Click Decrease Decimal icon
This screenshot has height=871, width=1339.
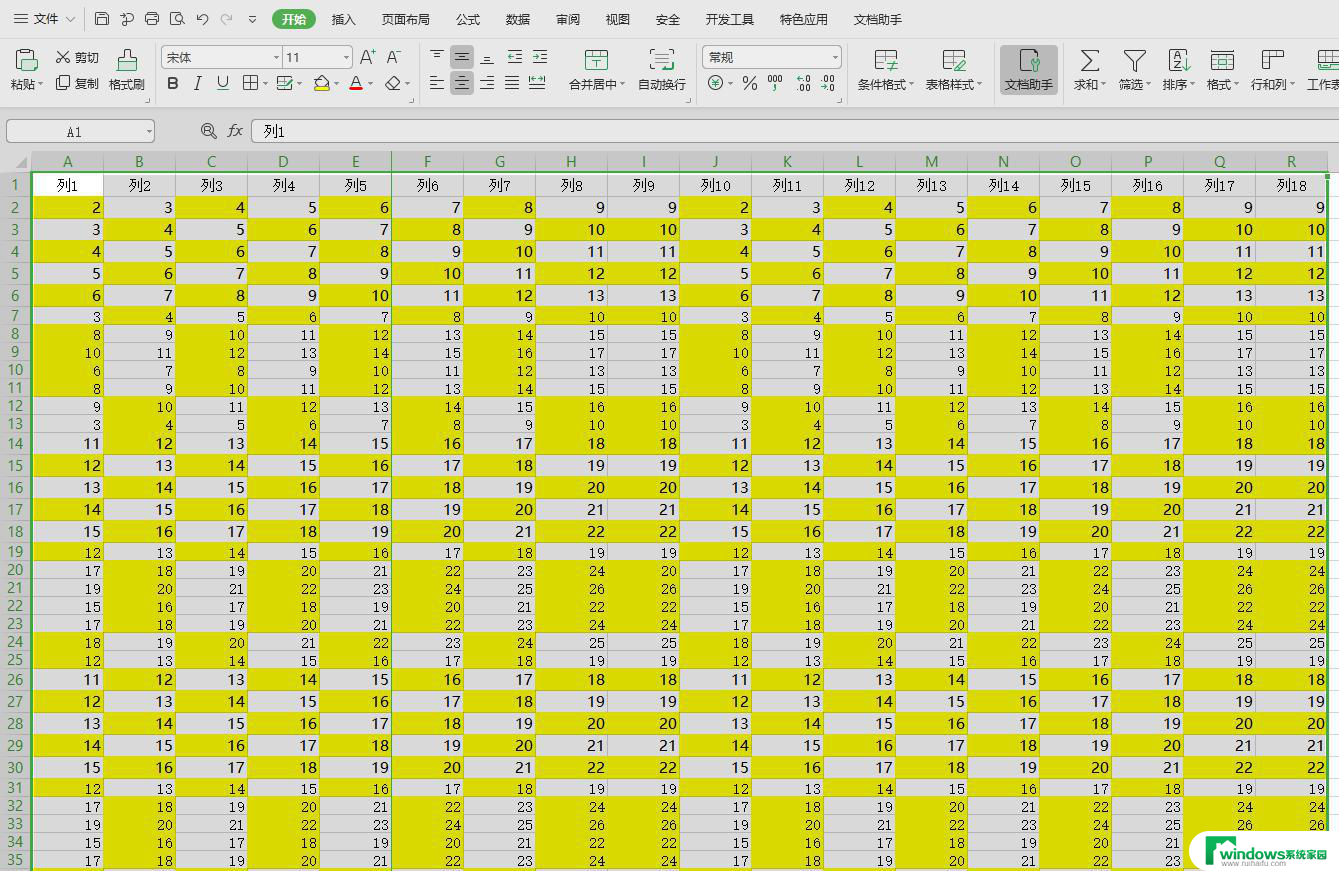pyautogui.click(x=830, y=83)
